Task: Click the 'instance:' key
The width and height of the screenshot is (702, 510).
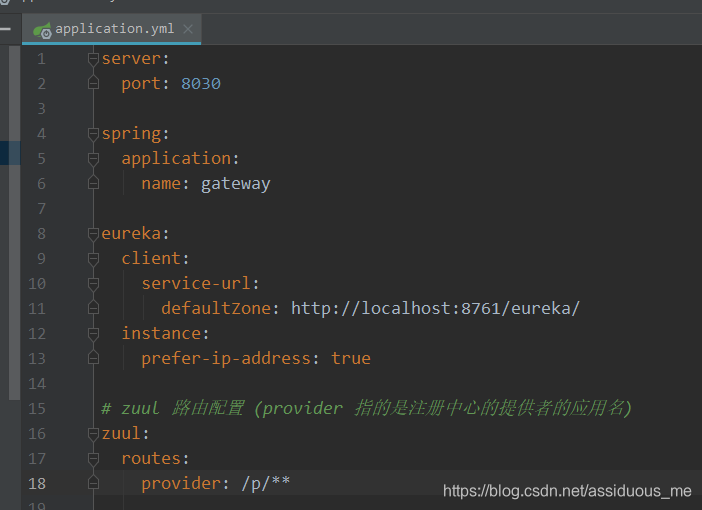Action: click(165, 333)
